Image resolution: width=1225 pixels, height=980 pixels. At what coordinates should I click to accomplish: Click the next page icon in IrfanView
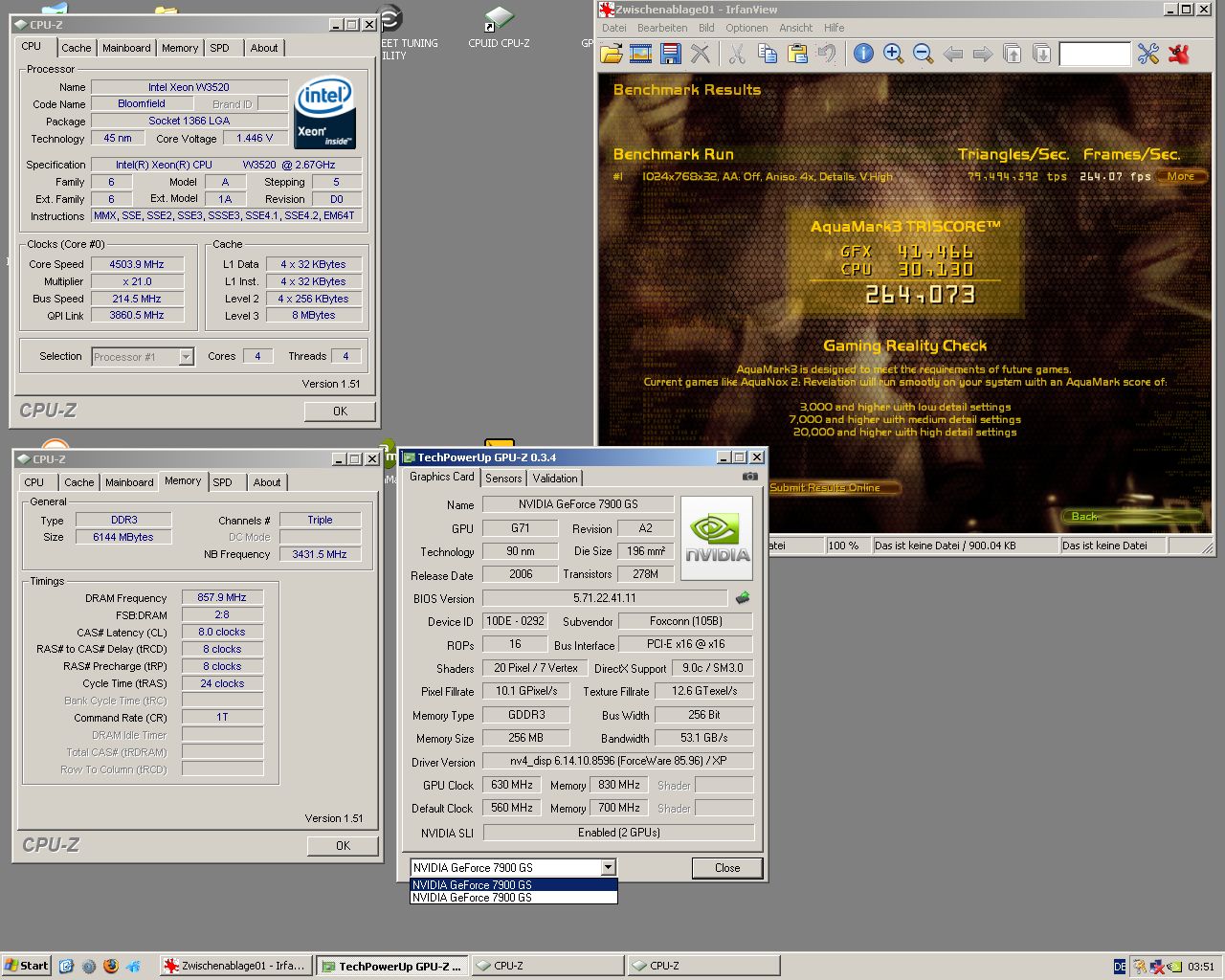tap(1041, 54)
